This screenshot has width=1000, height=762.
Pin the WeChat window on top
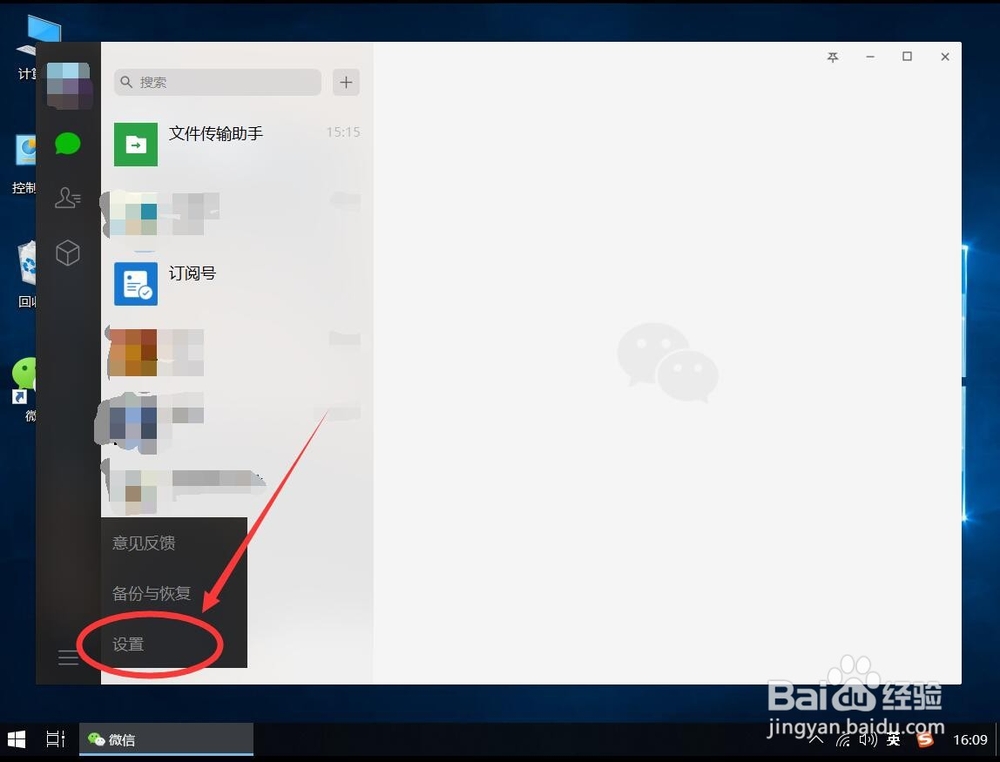coord(833,57)
